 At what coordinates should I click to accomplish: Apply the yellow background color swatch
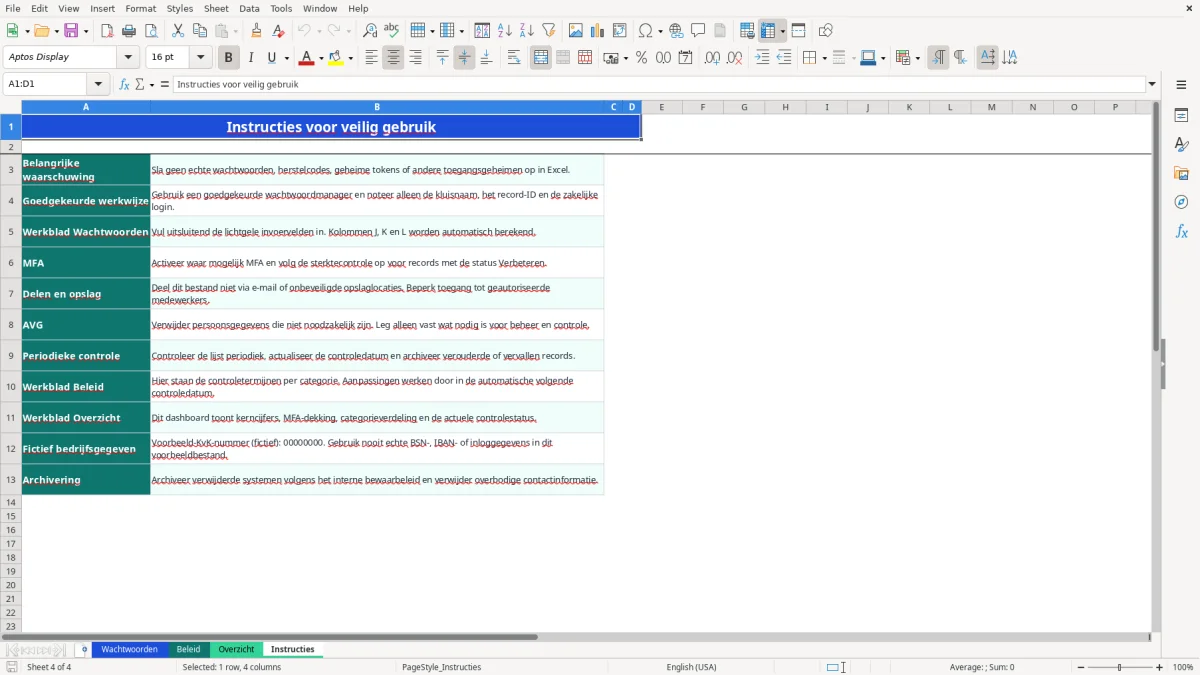(335, 58)
